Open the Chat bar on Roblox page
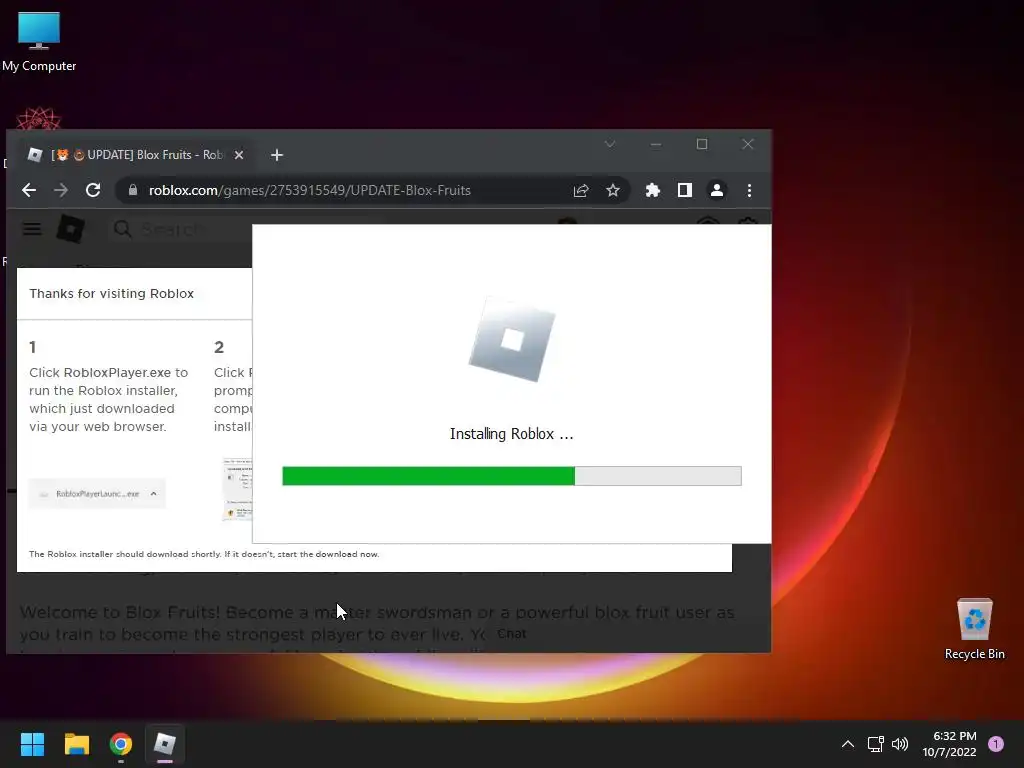Viewport: 1024px width, 768px height. pos(511,633)
